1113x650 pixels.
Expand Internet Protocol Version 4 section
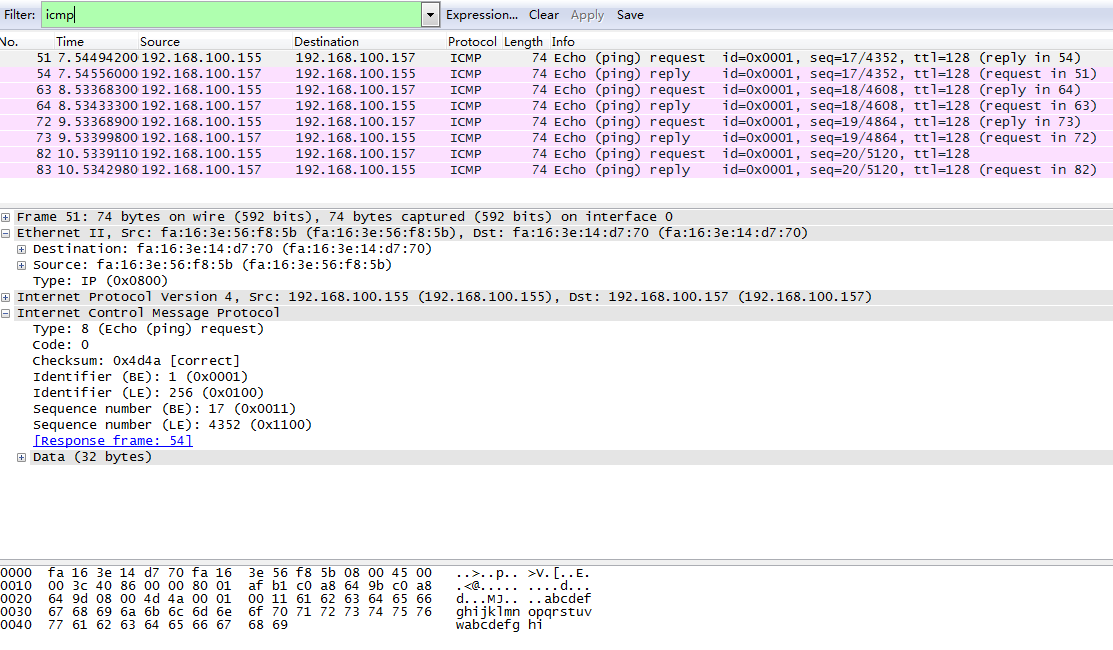8,296
